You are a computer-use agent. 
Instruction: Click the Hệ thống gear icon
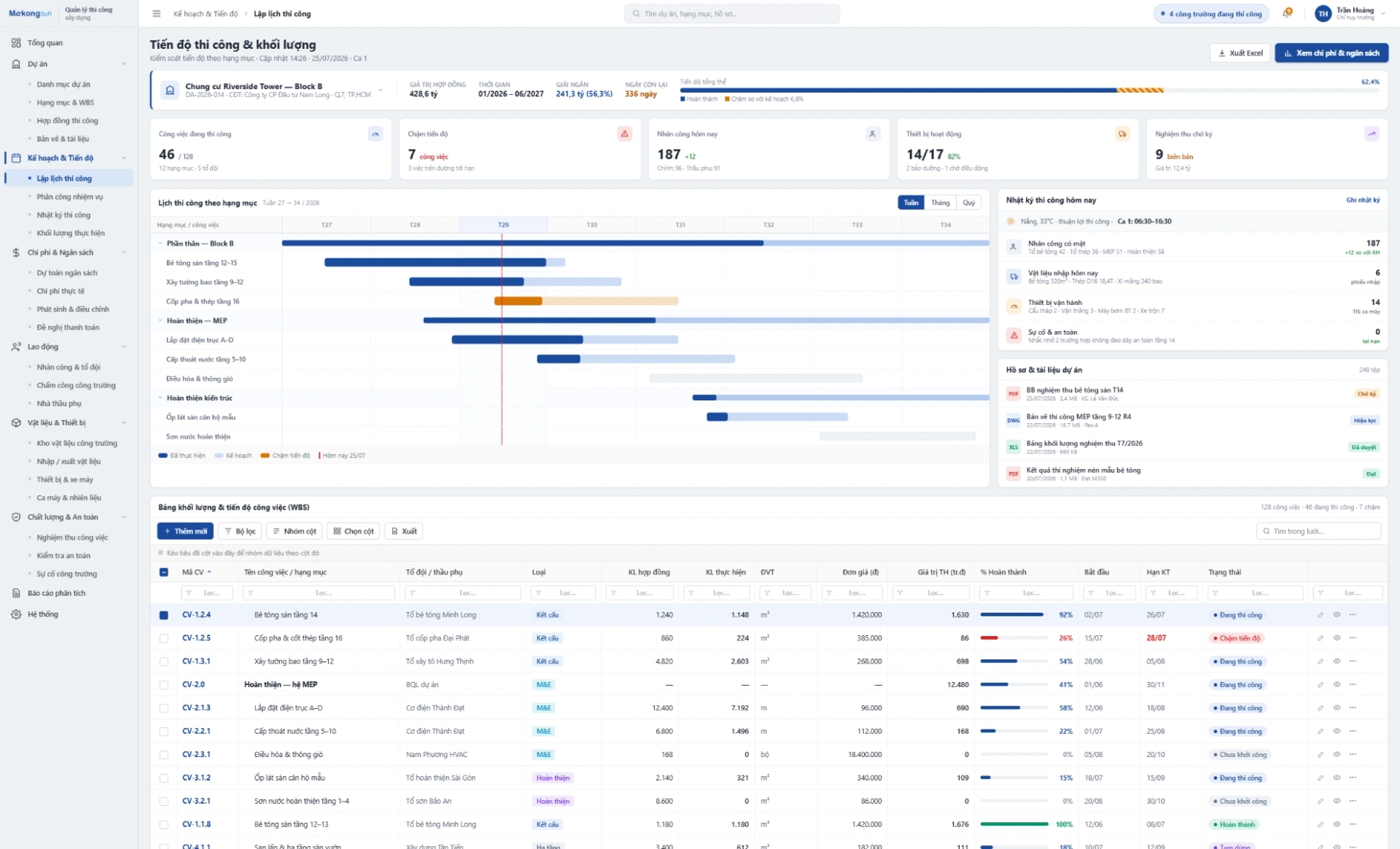(16, 614)
